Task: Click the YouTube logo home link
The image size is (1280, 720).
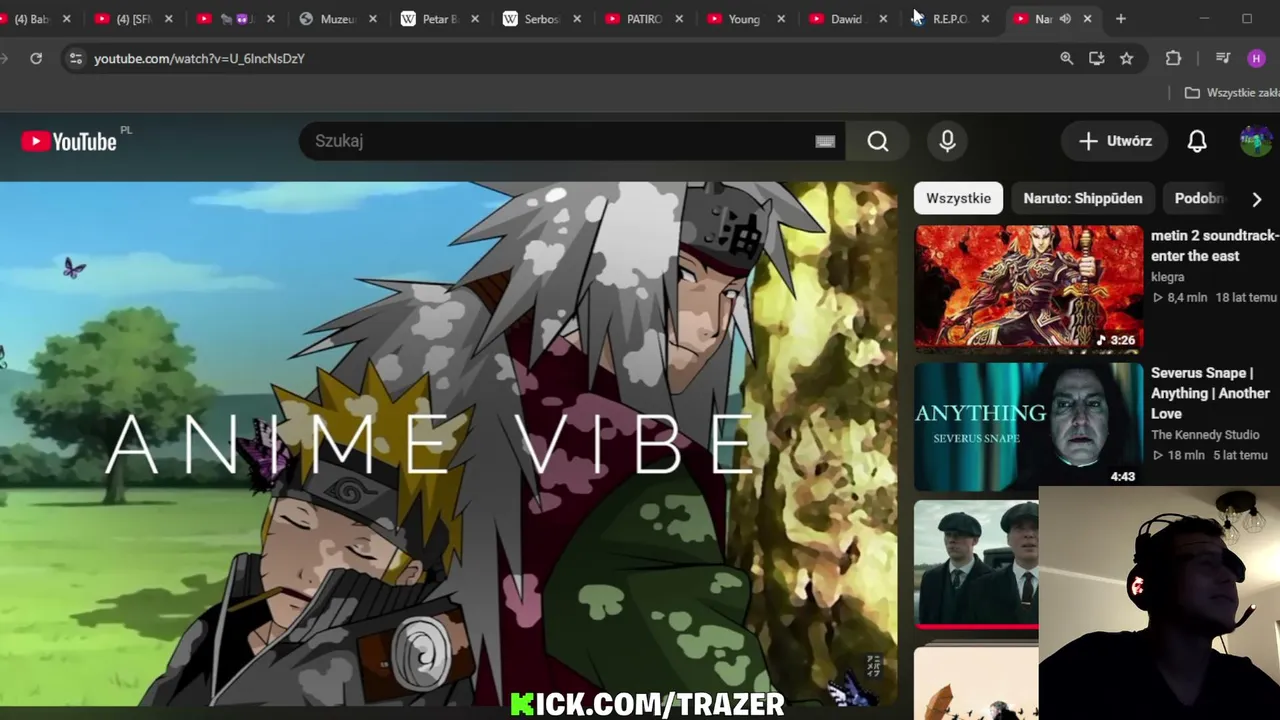Action: click(70, 141)
